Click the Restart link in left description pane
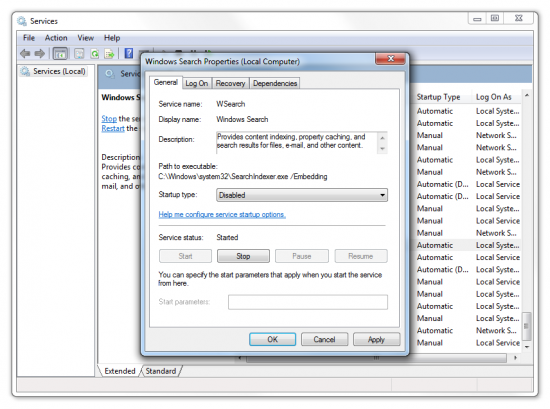Viewport: 550px width, 409px height. click(113, 128)
